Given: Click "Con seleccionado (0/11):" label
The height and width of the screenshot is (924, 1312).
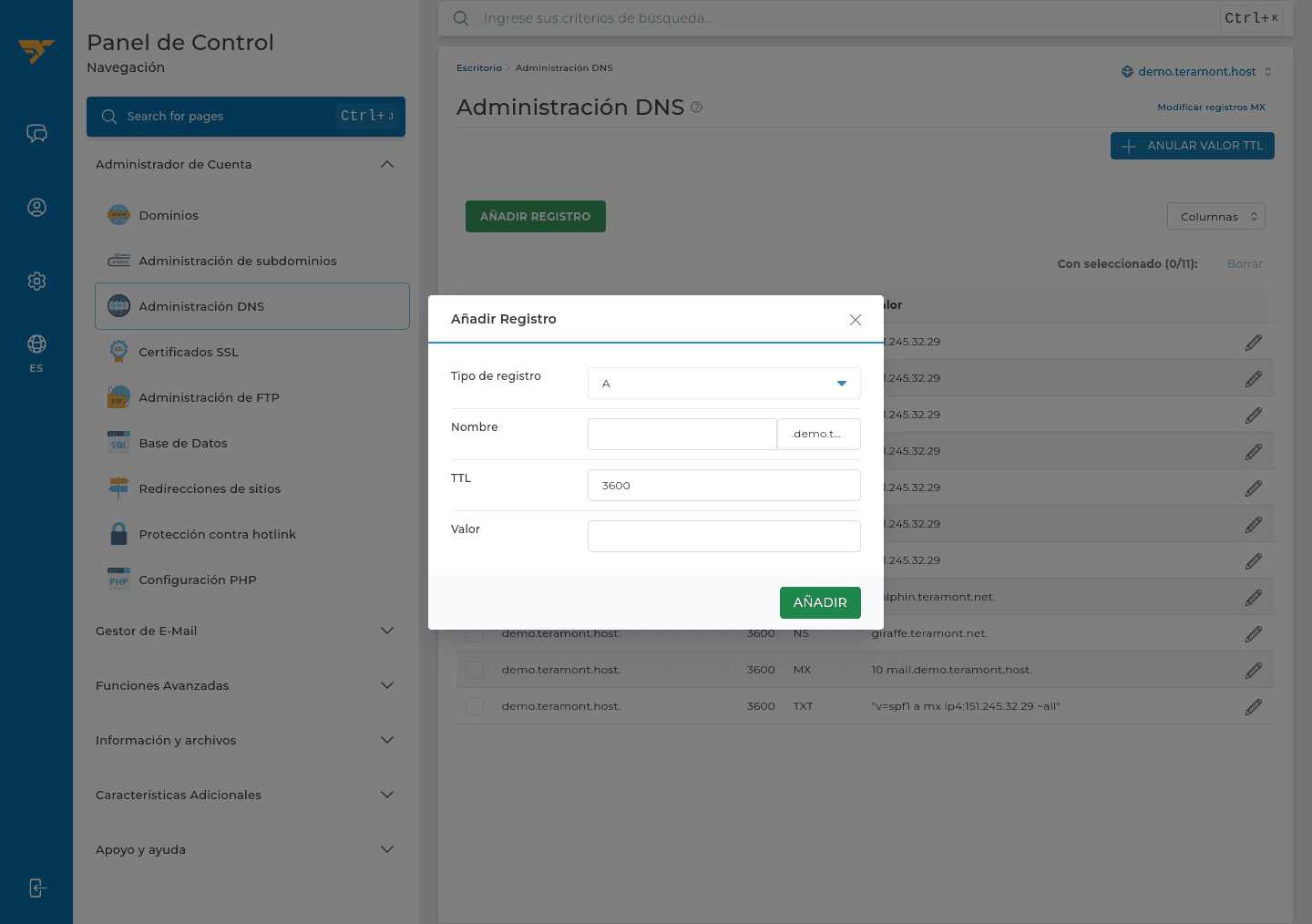Looking at the screenshot, I should pyautogui.click(x=1127, y=264).
